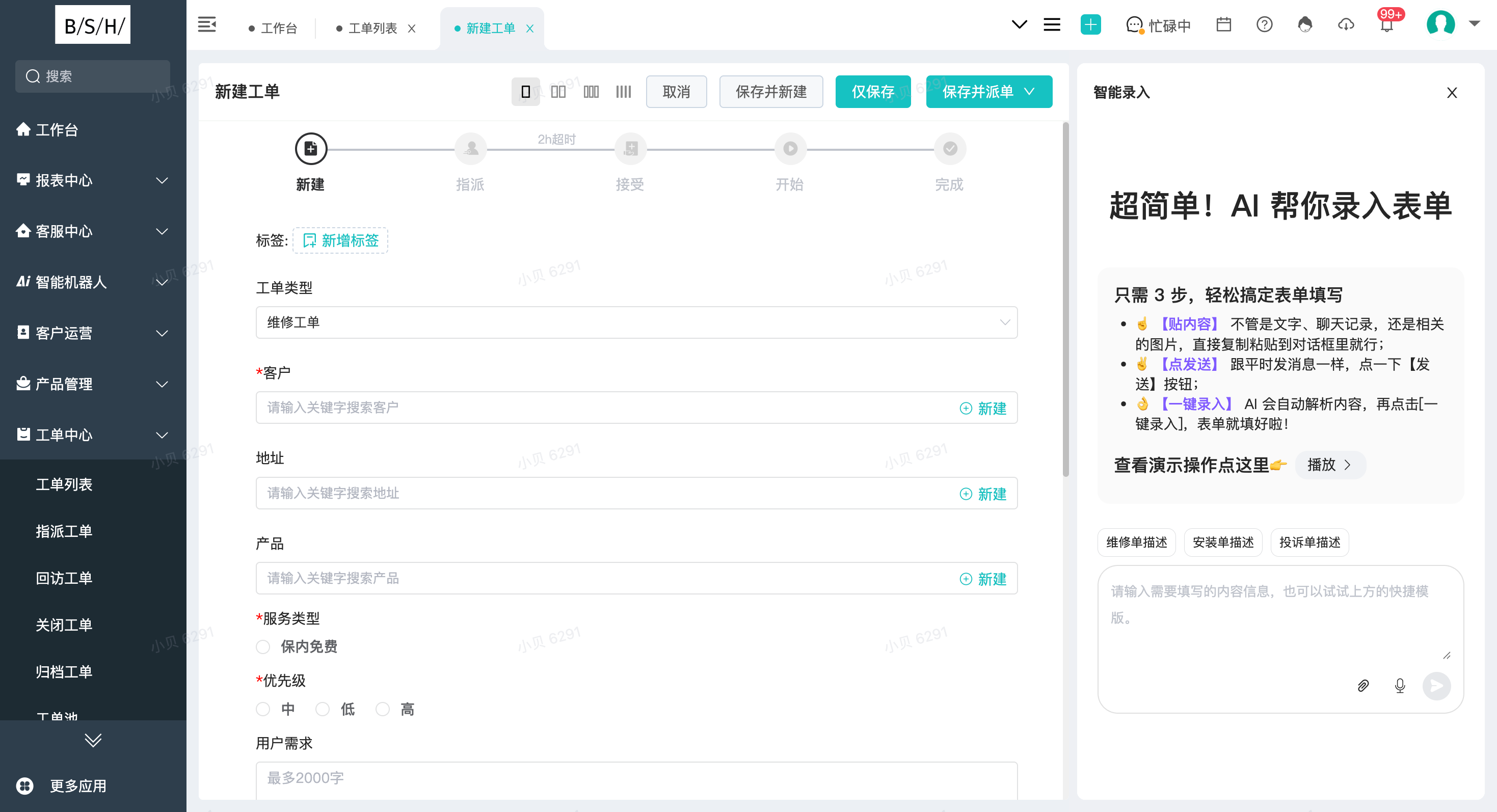This screenshot has width=1497, height=812.
Task: Insert 投诉单描述 template
Action: [1310, 543]
